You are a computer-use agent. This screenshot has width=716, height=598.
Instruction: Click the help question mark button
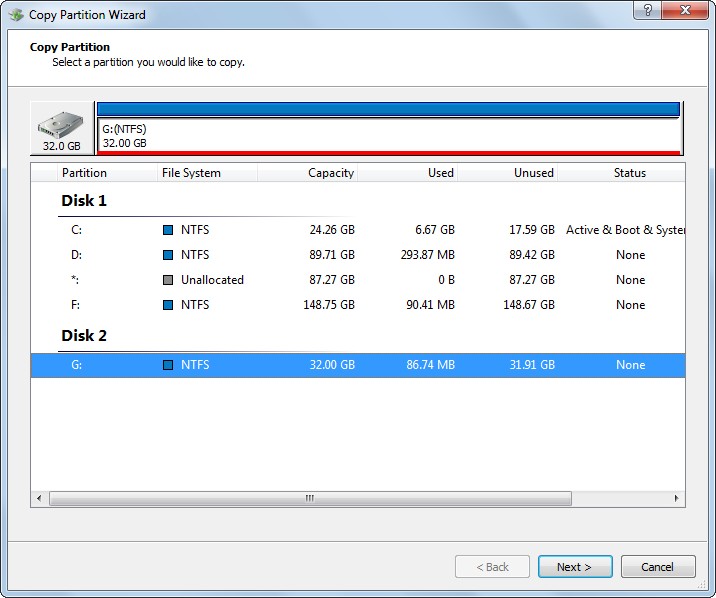pos(647,11)
